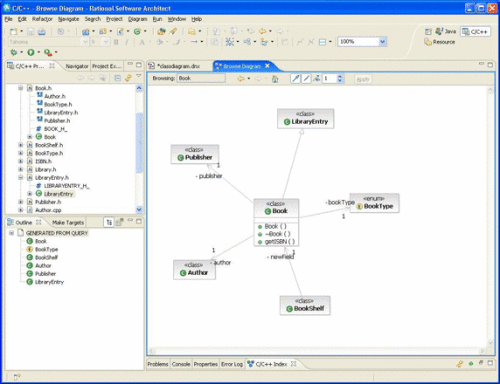
Task: Click the Link with Editor icon
Action: click(128, 78)
